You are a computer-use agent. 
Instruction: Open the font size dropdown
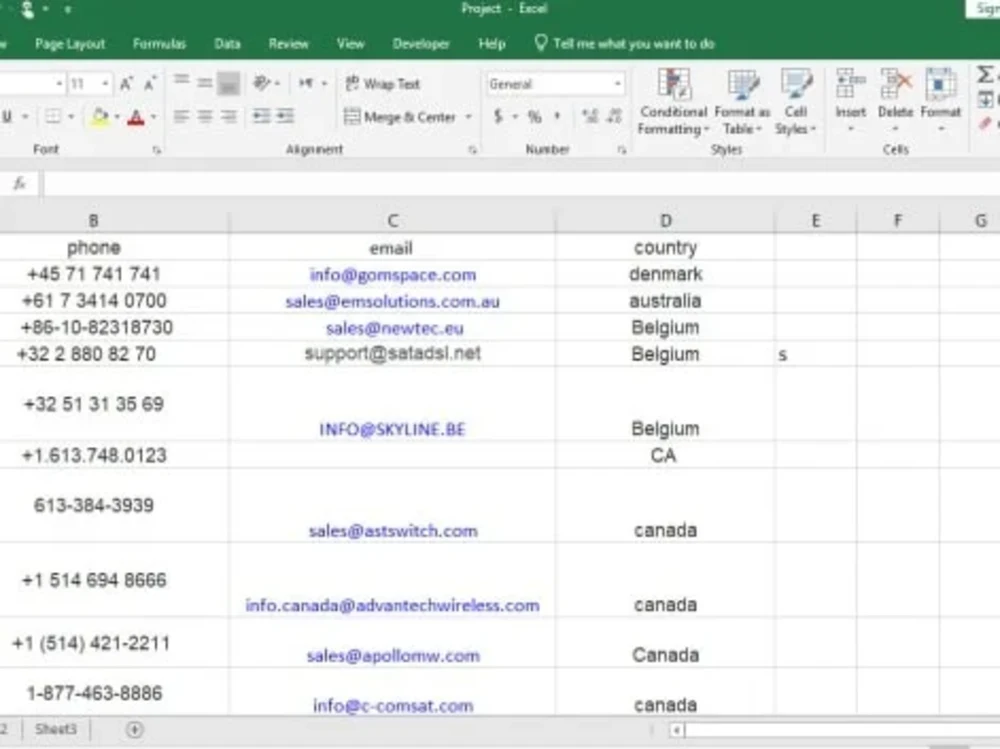tap(105, 84)
